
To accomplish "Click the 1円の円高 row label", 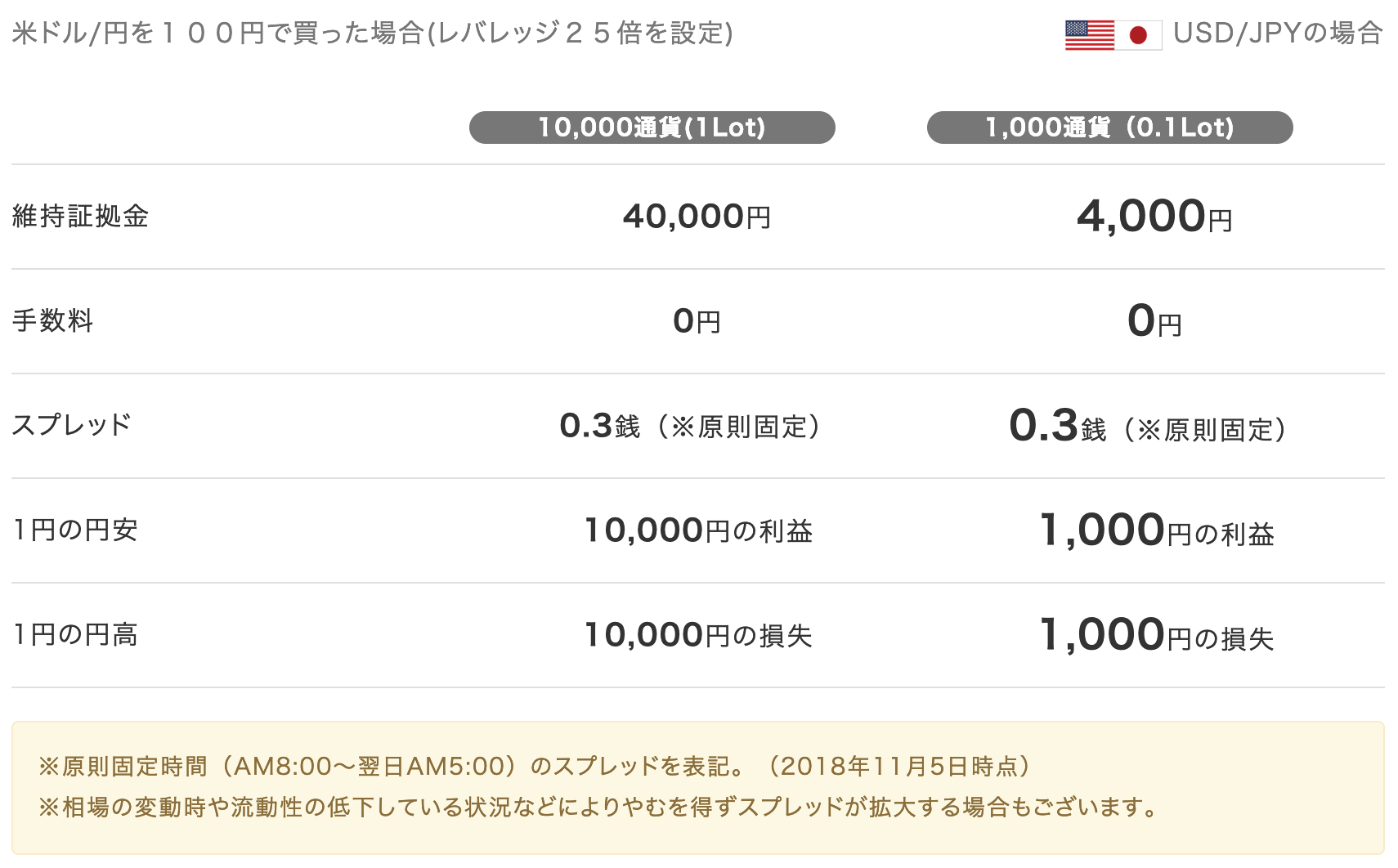I will pyautogui.click(x=75, y=634).
